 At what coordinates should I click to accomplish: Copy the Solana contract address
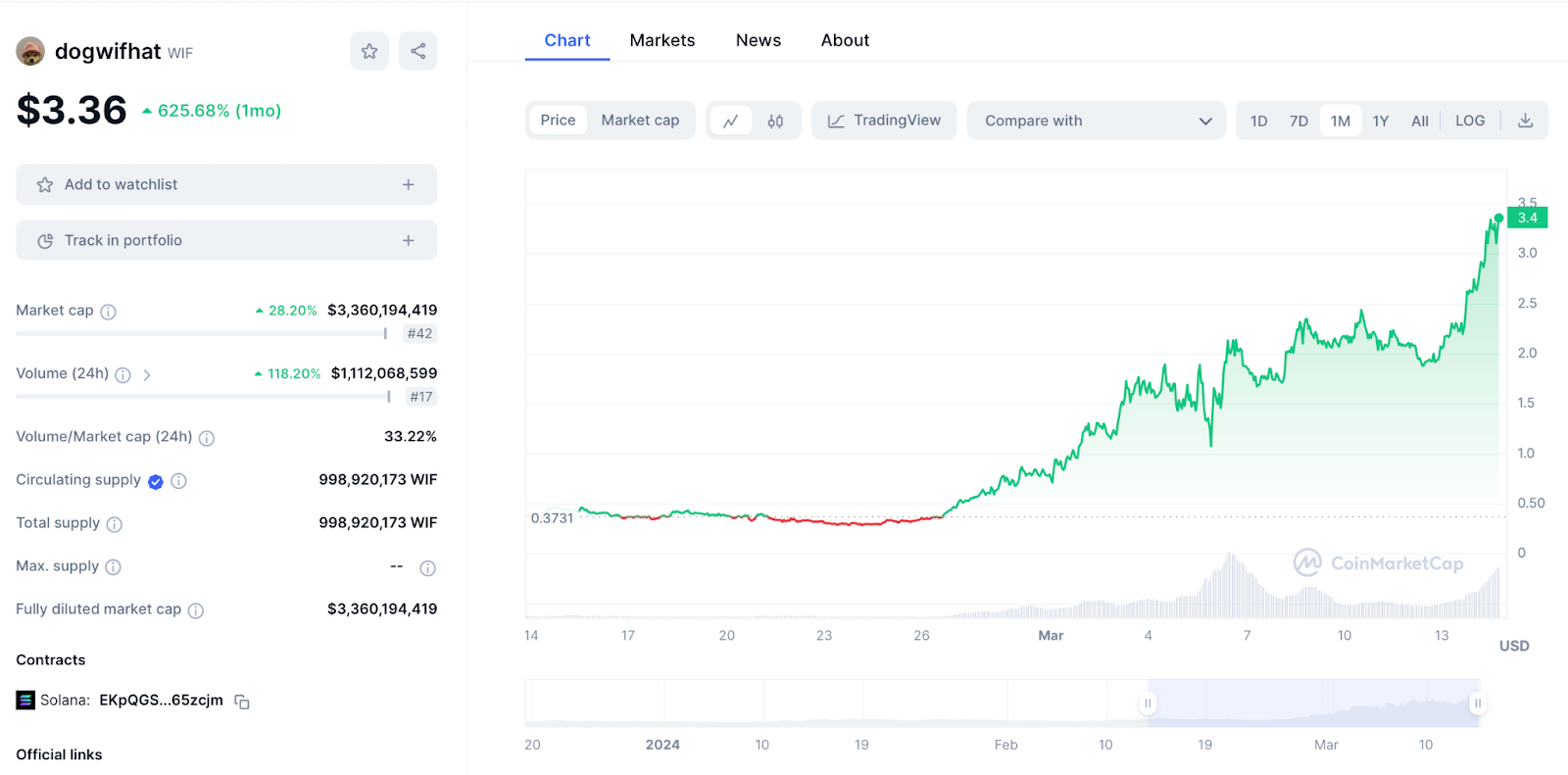point(242,702)
